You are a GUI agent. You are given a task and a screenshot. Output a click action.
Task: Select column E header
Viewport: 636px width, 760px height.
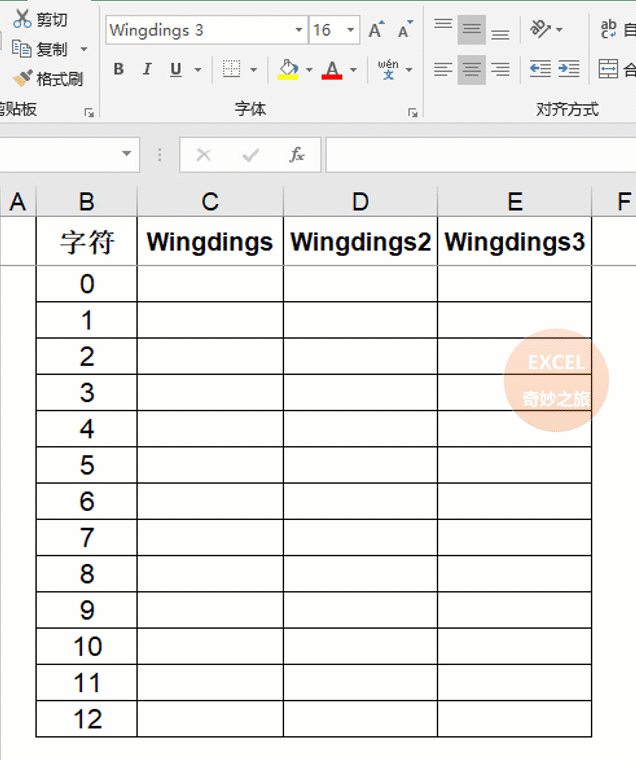[x=515, y=202]
